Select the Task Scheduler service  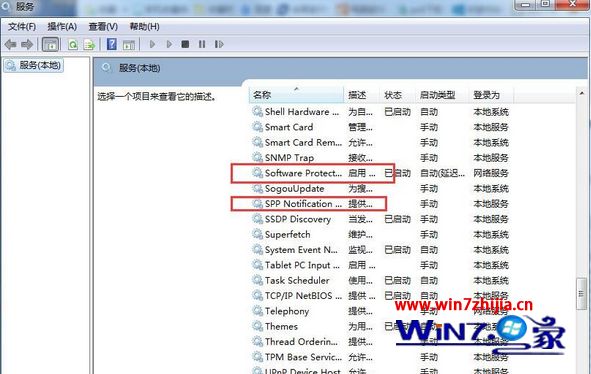pyautogui.click(x=297, y=281)
